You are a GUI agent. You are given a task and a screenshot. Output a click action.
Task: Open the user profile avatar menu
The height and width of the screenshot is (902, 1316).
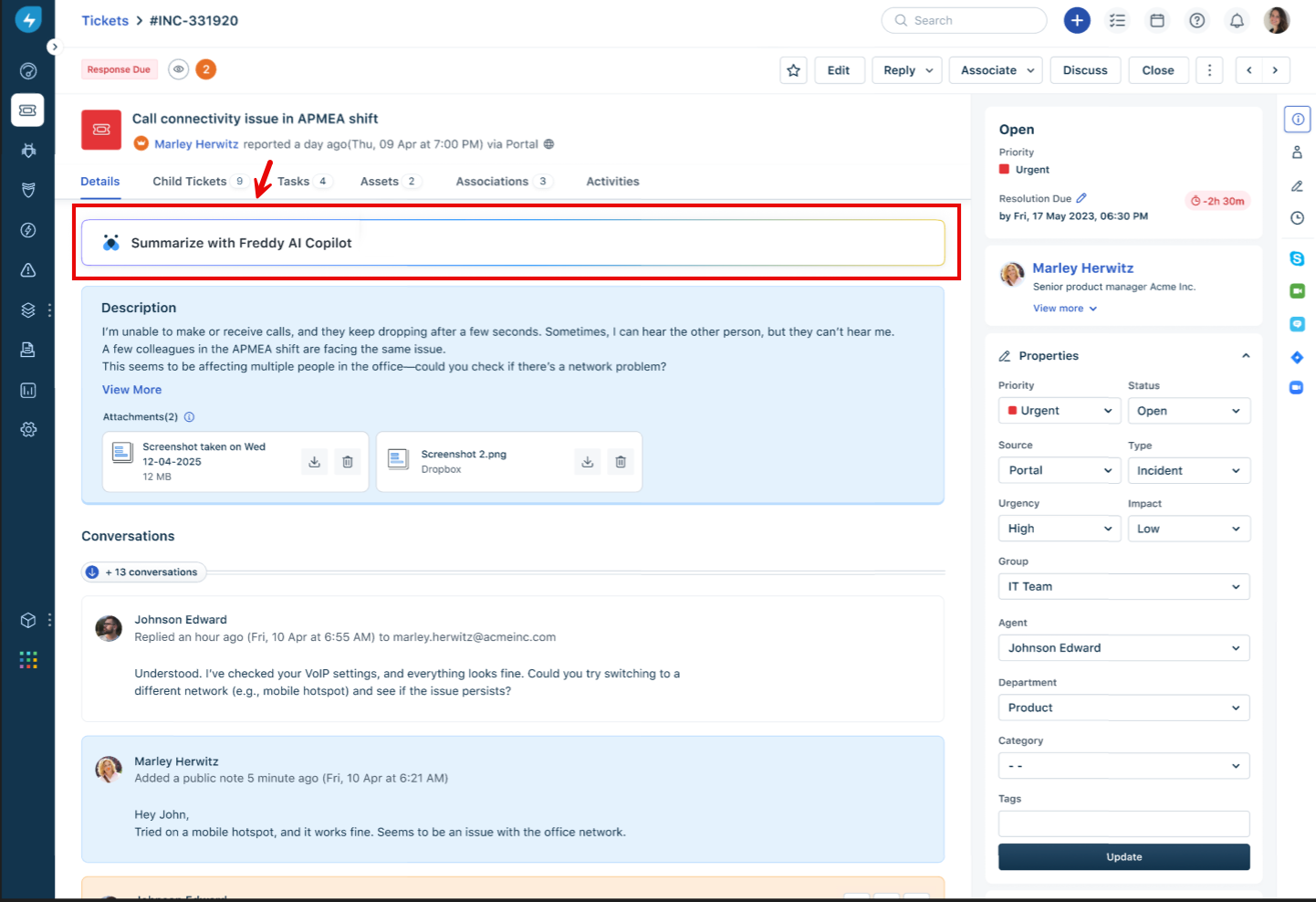[x=1277, y=20]
